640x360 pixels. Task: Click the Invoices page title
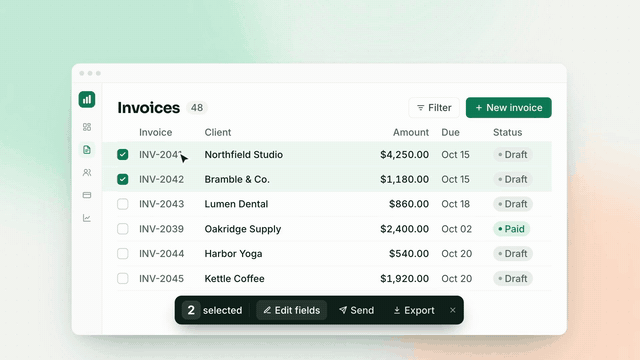coord(149,108)
